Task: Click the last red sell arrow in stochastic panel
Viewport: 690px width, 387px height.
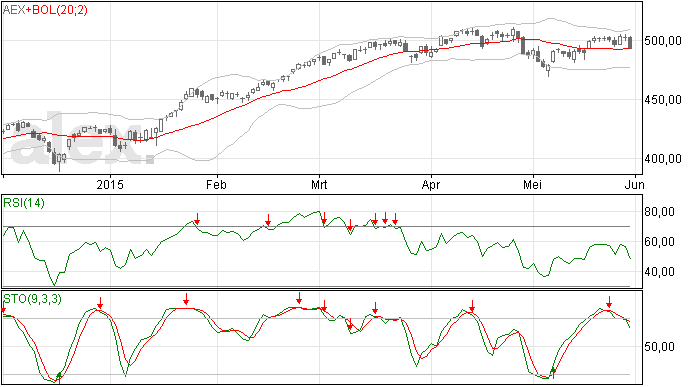Action: pos(609,302)
